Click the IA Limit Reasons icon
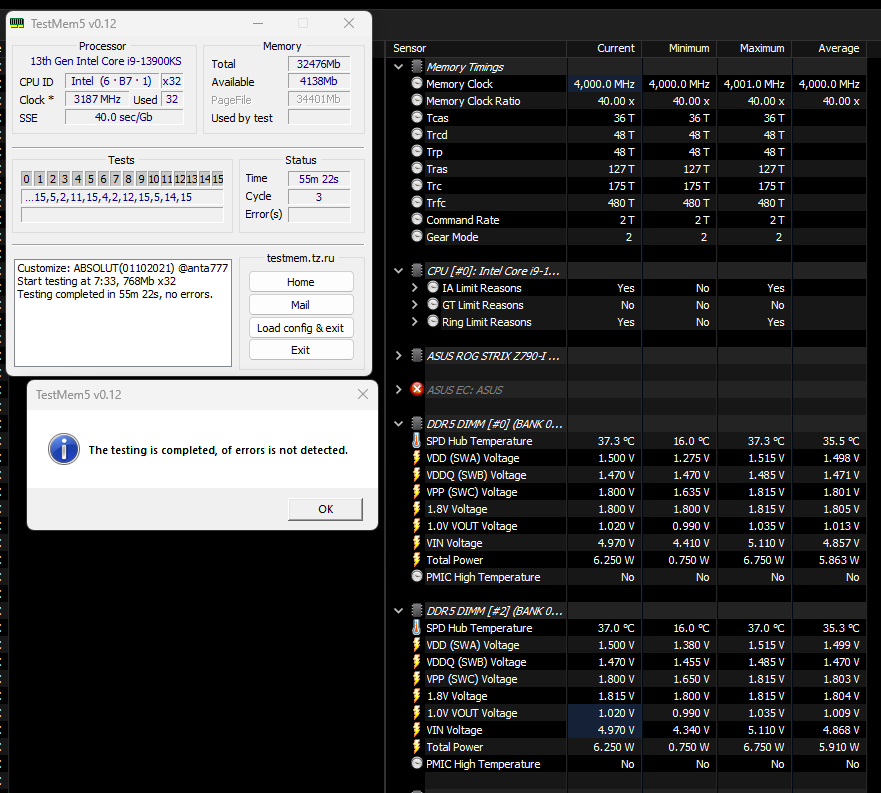881x793 pixels. [x=432, y=287]
